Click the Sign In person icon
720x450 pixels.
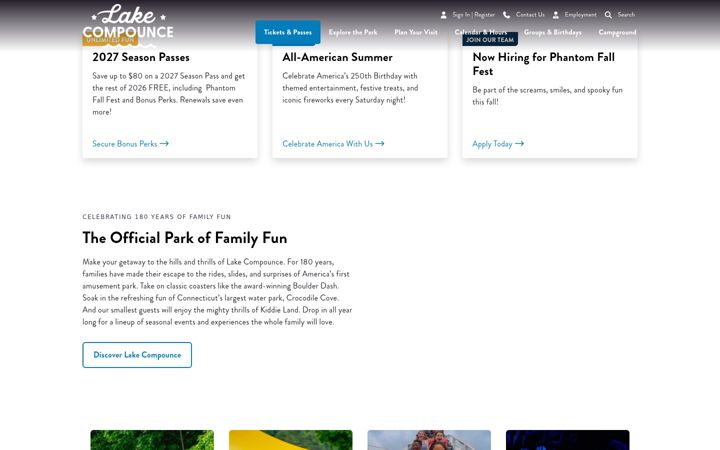444,15
